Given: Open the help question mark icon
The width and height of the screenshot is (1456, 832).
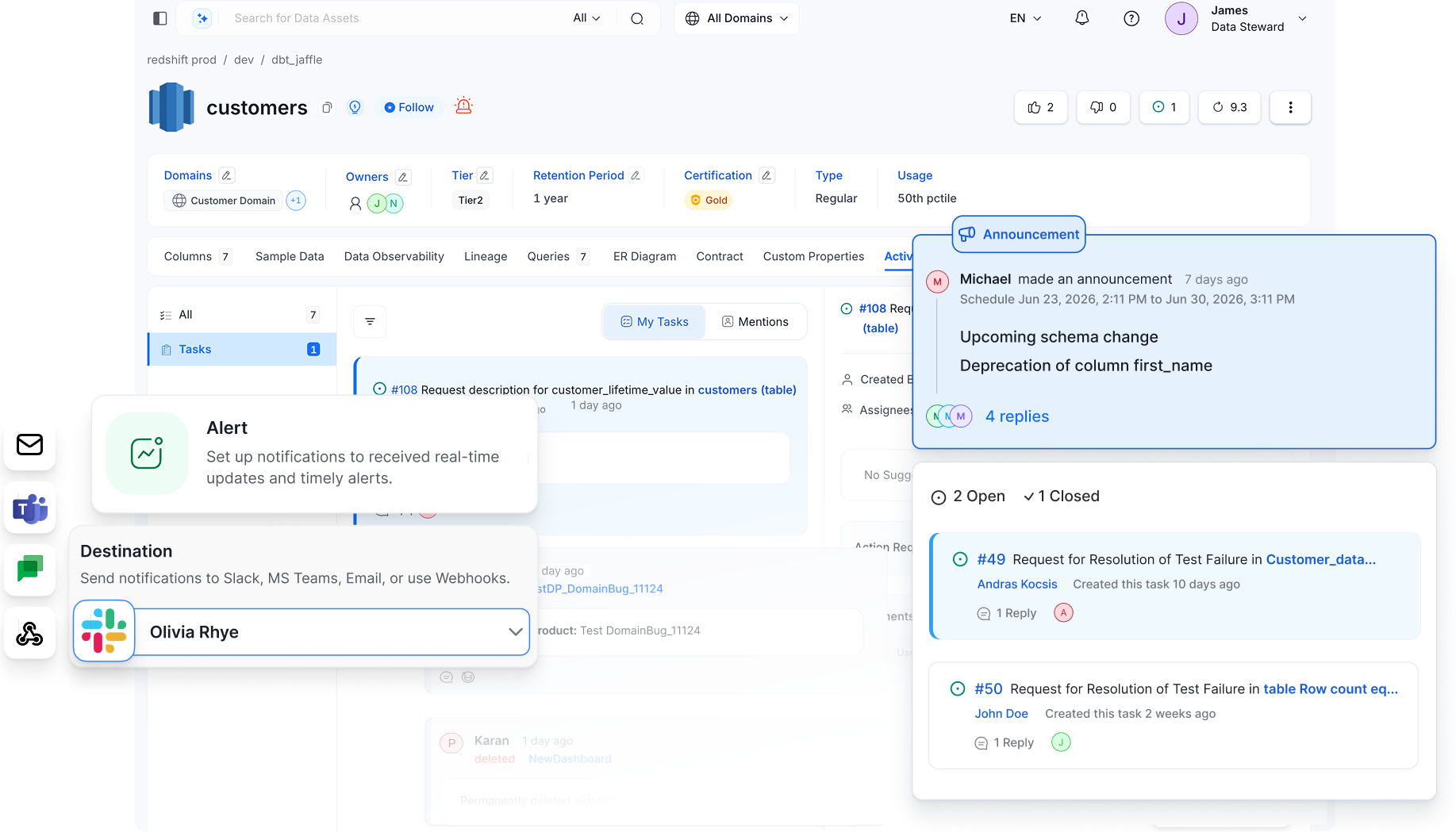Looking at the screenshot, I should [x=1131, y=18].
